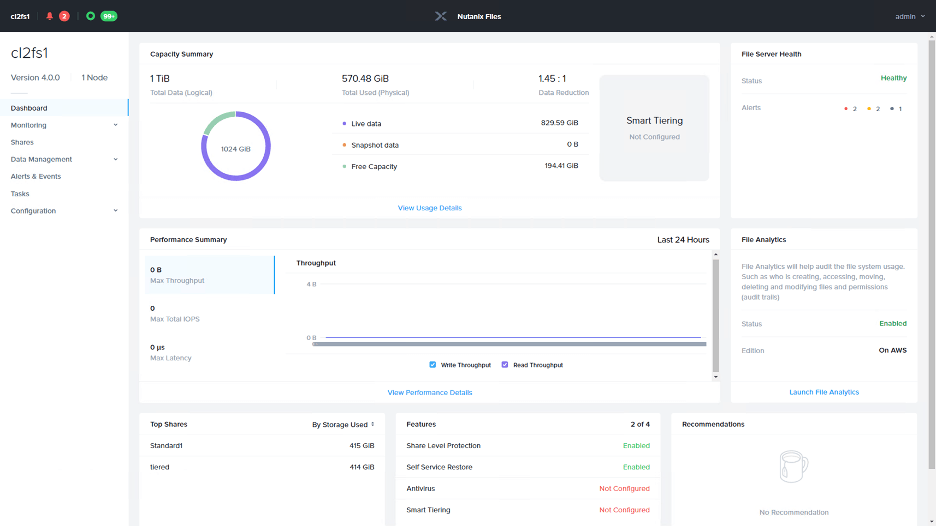Viewport: 936px width, 526px height.
Task: Click the 570.48 GiB Total Used value
Action: (x=365, y=79)
